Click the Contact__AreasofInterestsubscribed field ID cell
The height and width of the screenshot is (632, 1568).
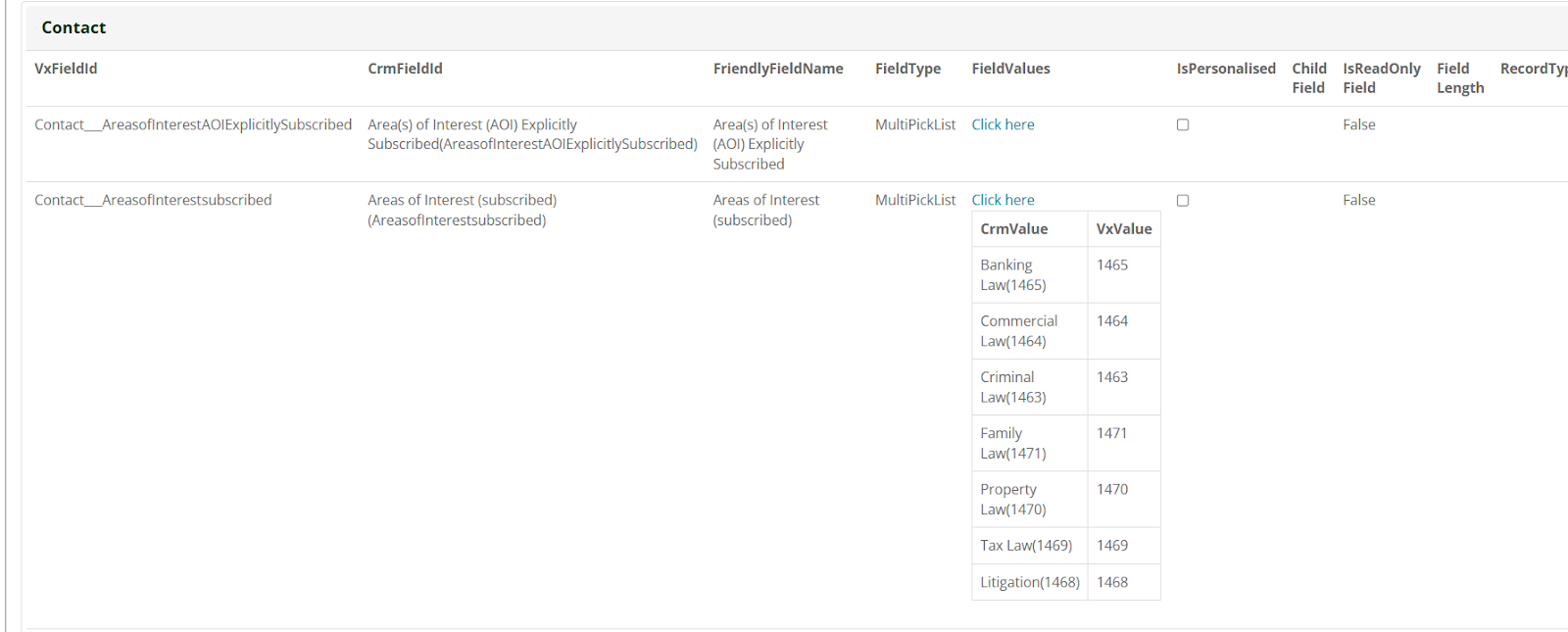(x=153, y=200)
